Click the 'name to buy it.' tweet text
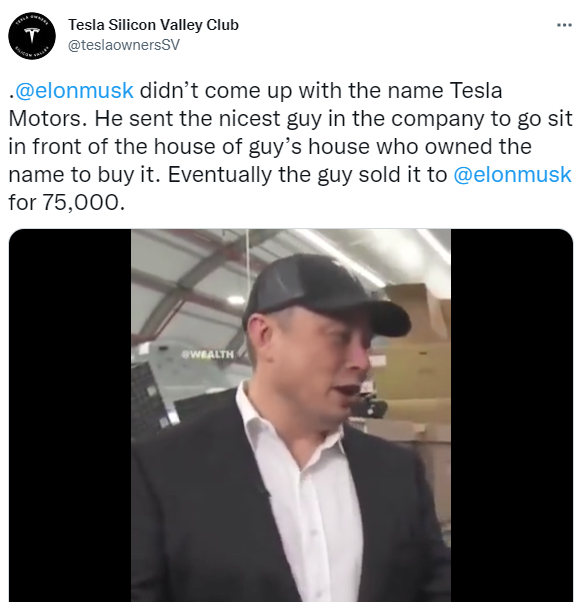Screen dimensions: 587x602 click(x=84, y=175)
